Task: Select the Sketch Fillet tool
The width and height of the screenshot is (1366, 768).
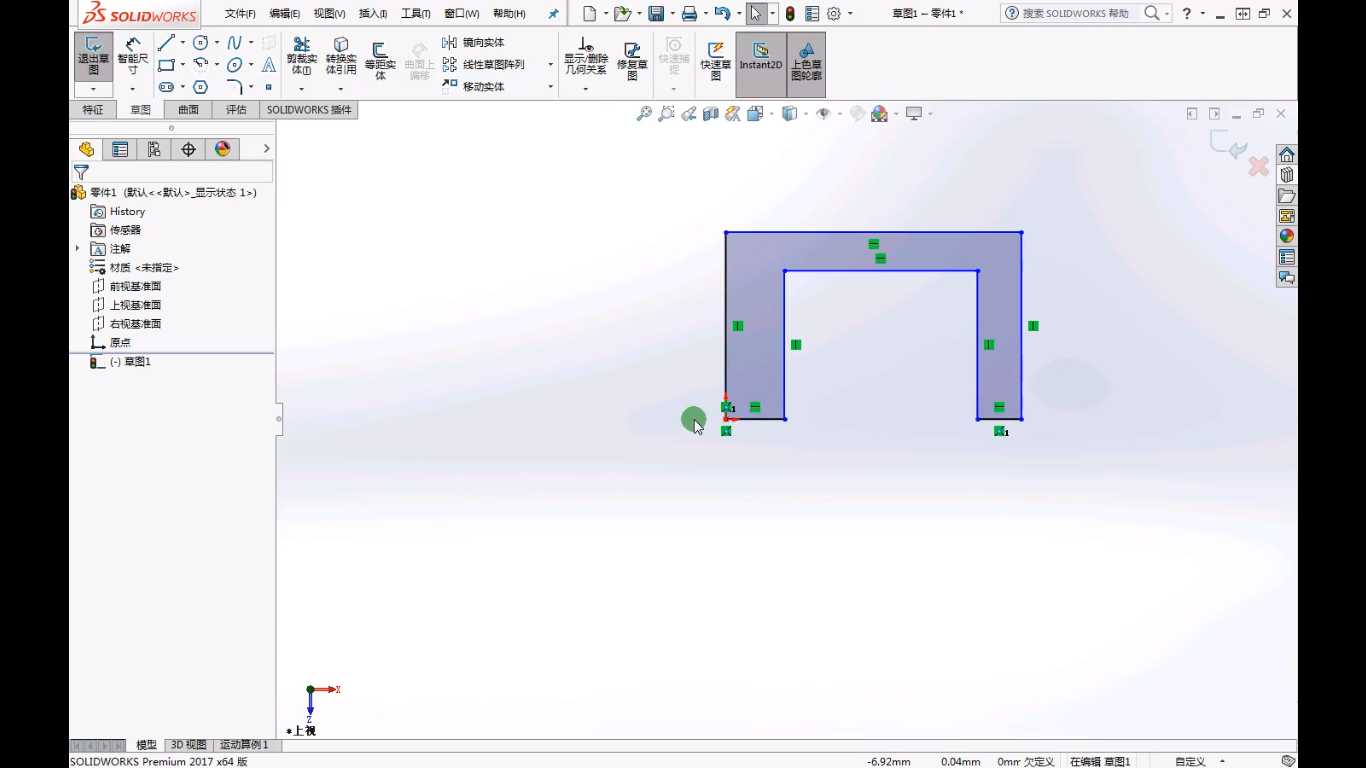Action: pos(234,87)
